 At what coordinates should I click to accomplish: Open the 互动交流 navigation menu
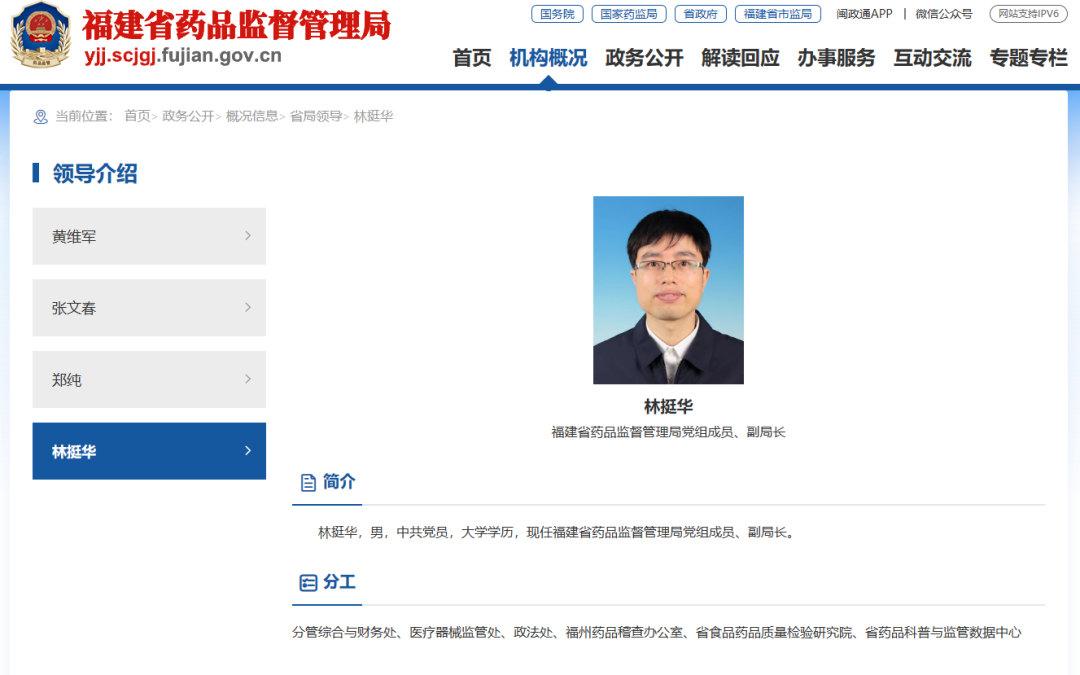click(x=933, y=58)
